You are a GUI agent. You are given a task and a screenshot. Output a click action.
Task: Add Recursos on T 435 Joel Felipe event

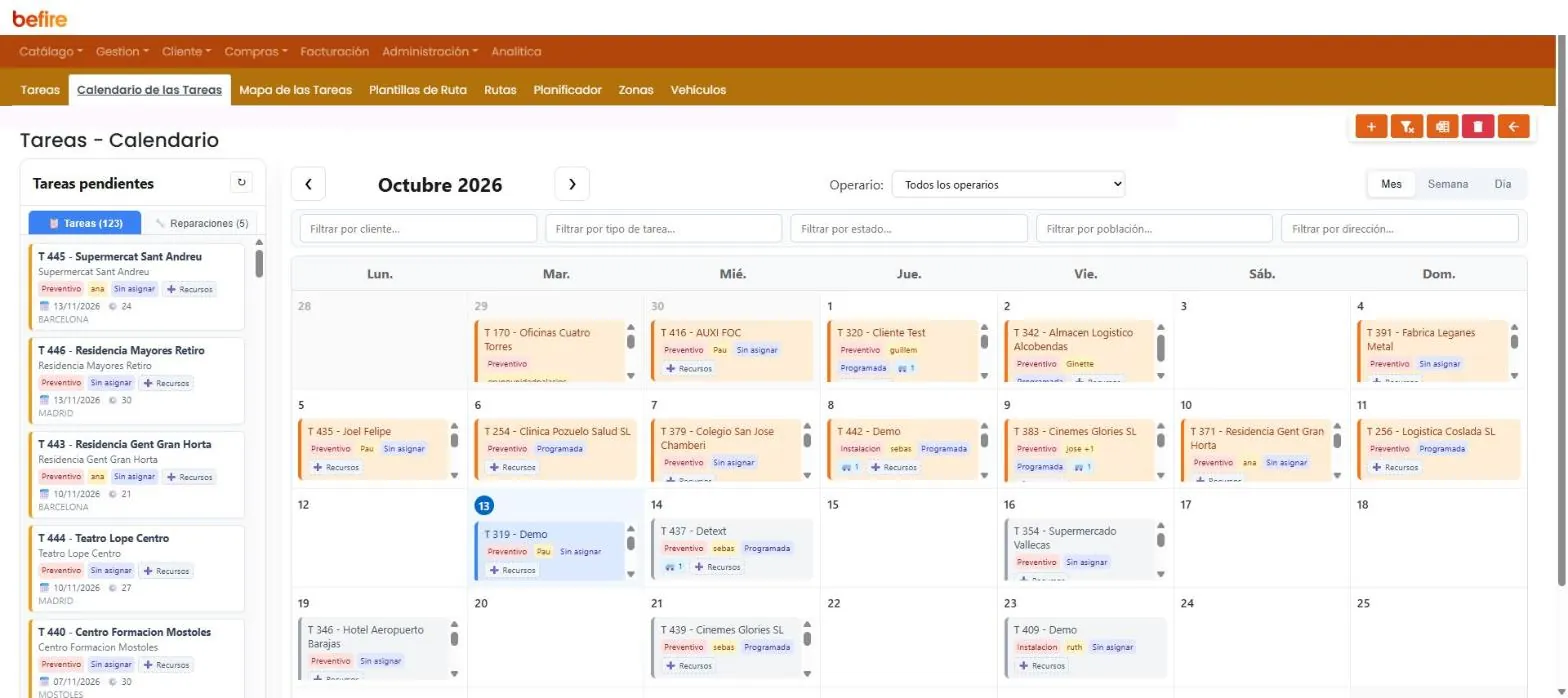coord(336,467)
